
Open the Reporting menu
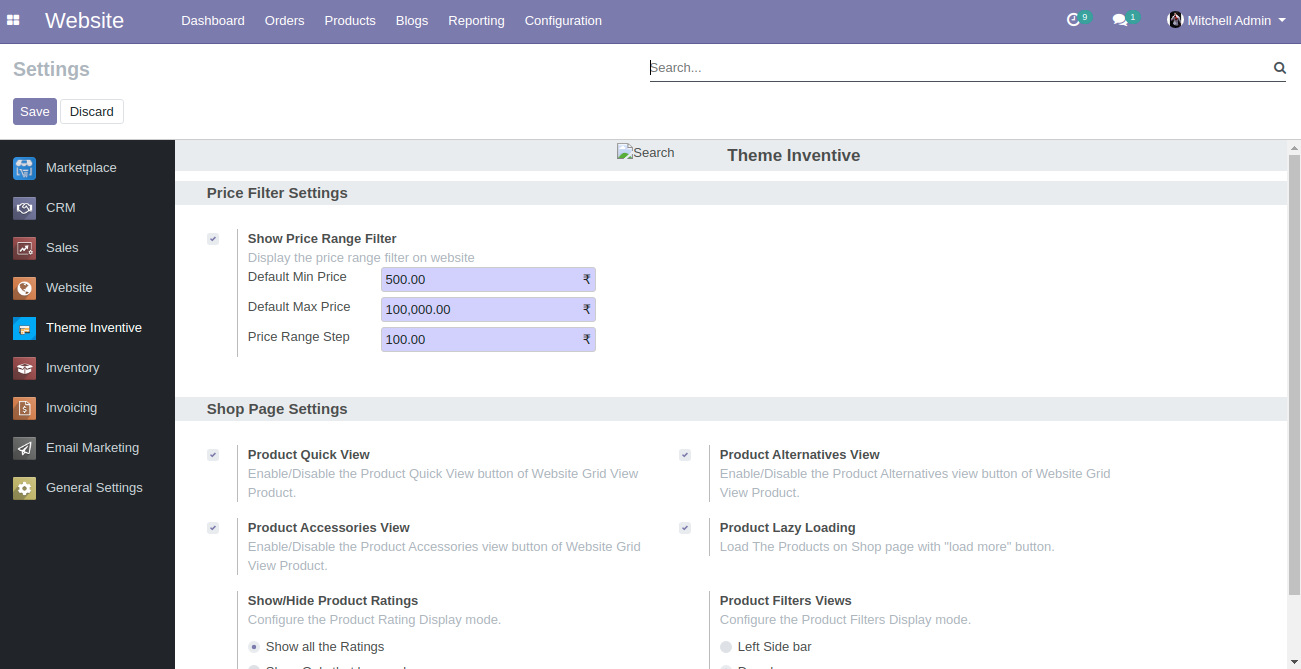pos(476,20)
